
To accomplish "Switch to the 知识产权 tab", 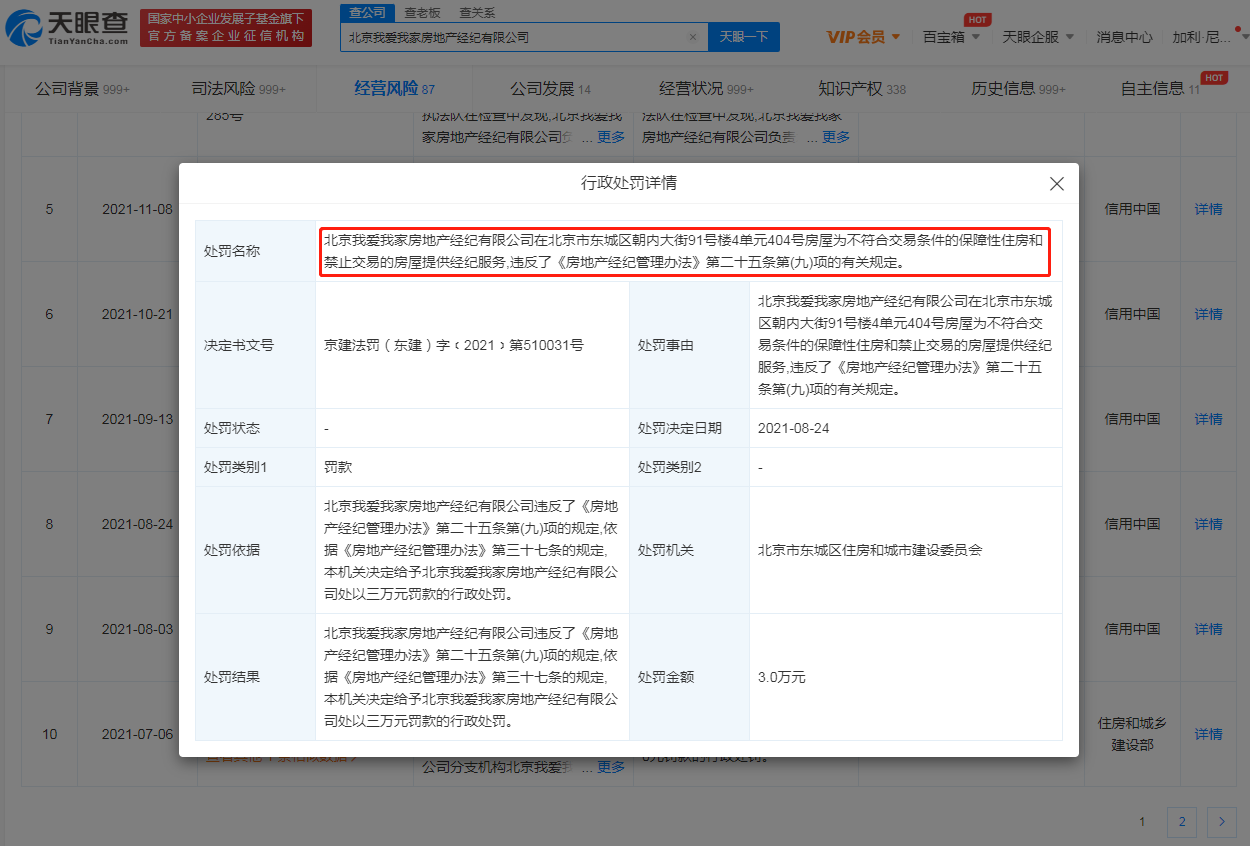I will (862, 89).
